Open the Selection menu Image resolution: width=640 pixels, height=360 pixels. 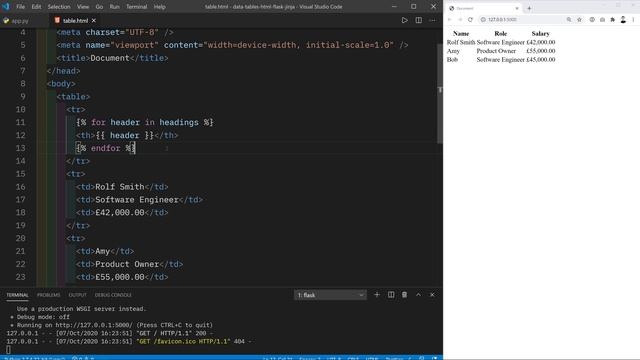click(59, 7)
